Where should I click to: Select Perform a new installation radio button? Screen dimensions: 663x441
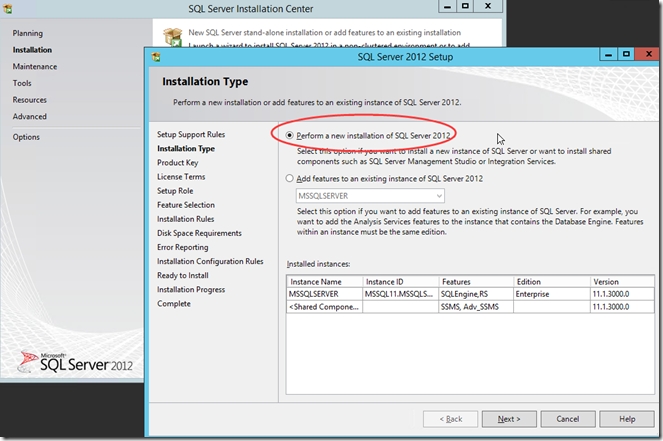pos(290,135)
